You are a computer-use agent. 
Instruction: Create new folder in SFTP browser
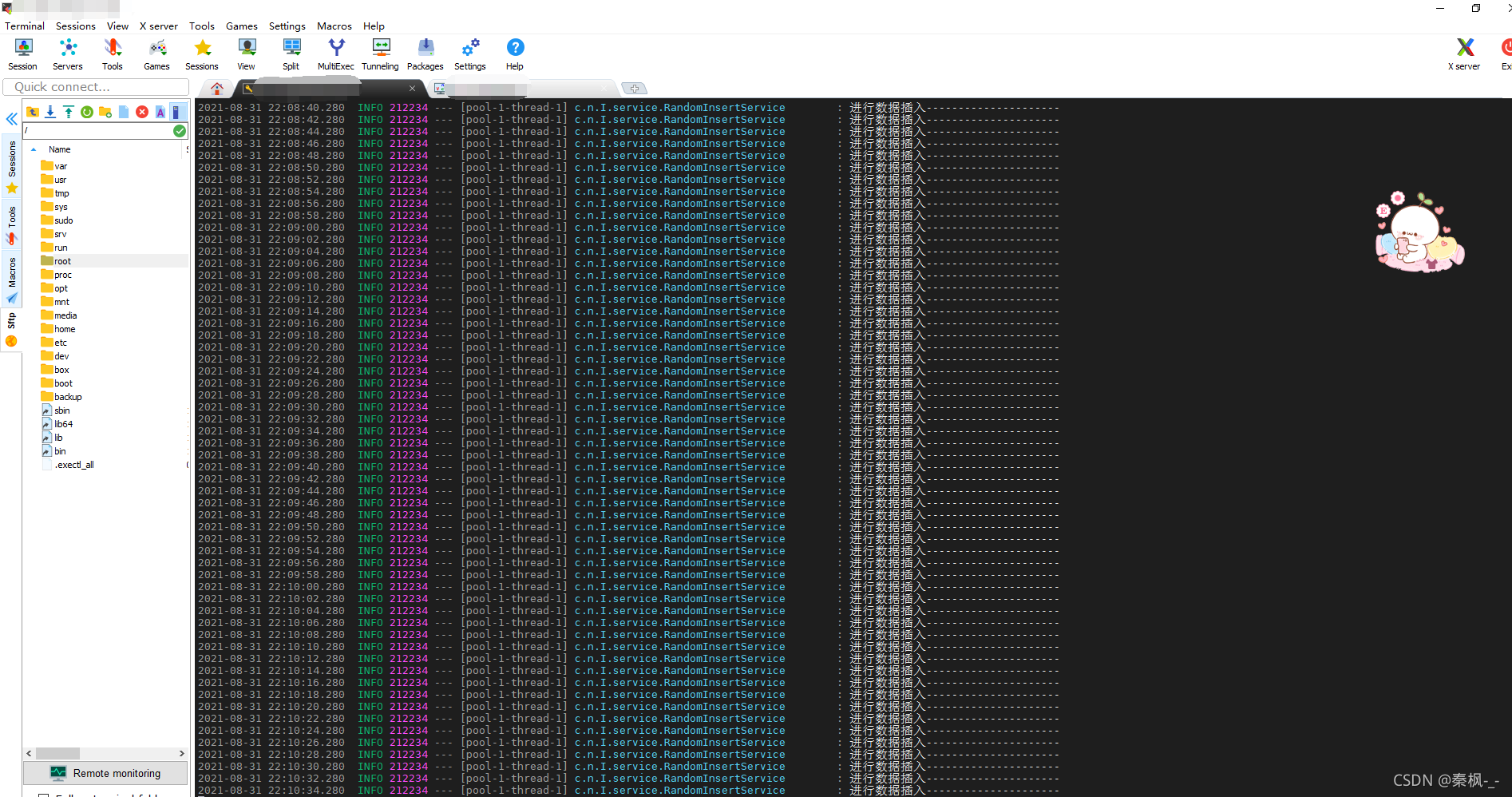pyautogui.click(x=105, y=112)
